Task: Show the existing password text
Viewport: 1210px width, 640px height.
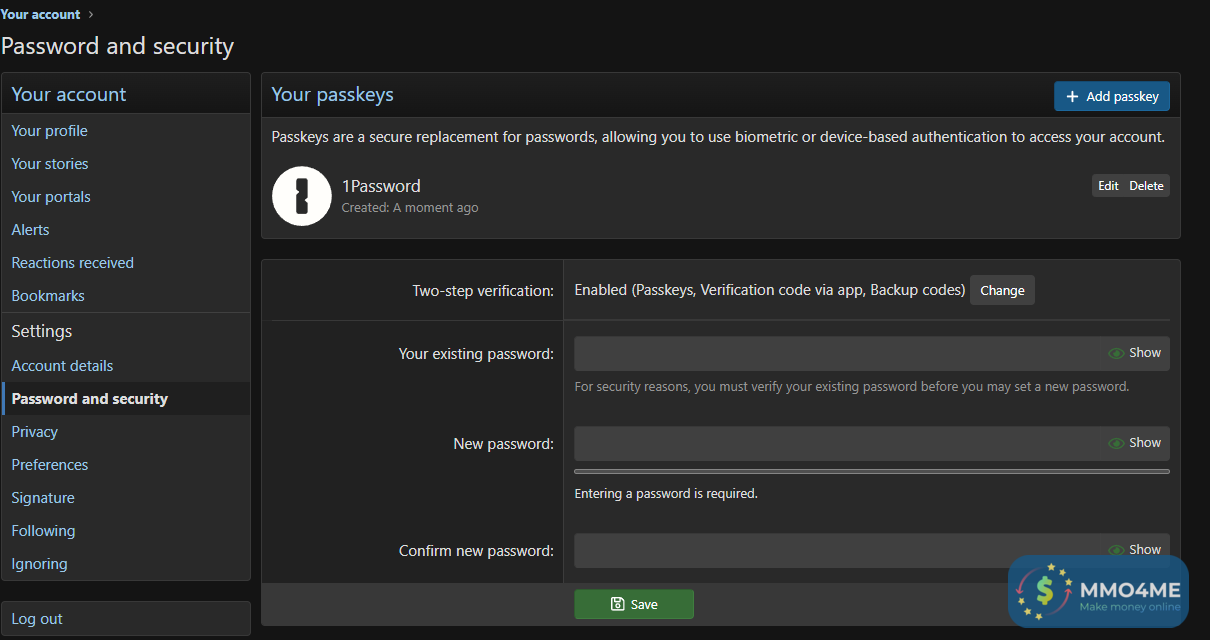Action: [x=1134, y=353]
